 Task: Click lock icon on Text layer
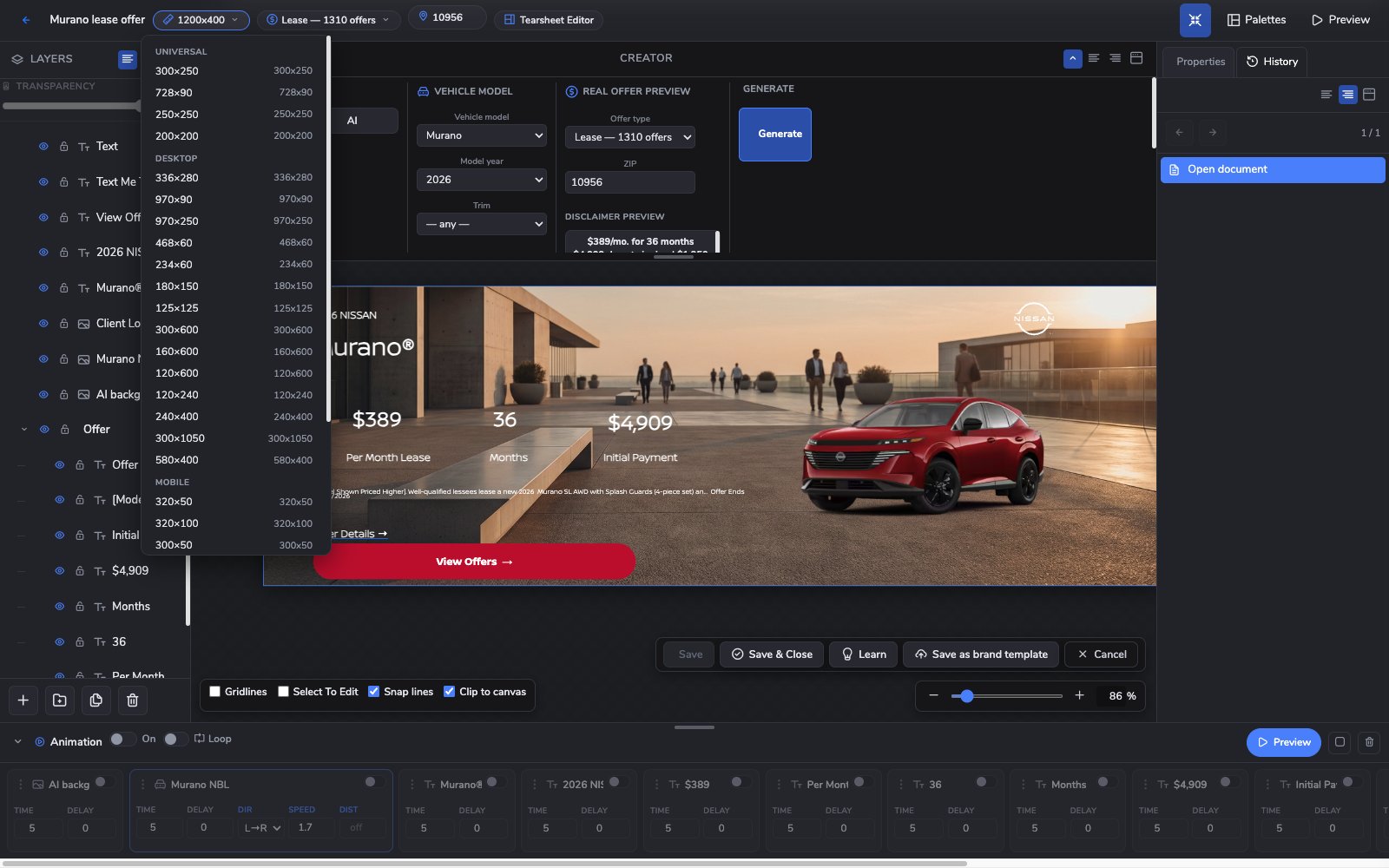(64, 147)
